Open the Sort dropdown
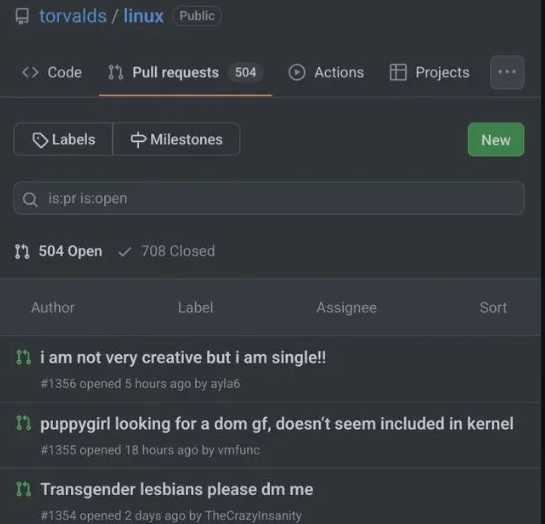 493,308
